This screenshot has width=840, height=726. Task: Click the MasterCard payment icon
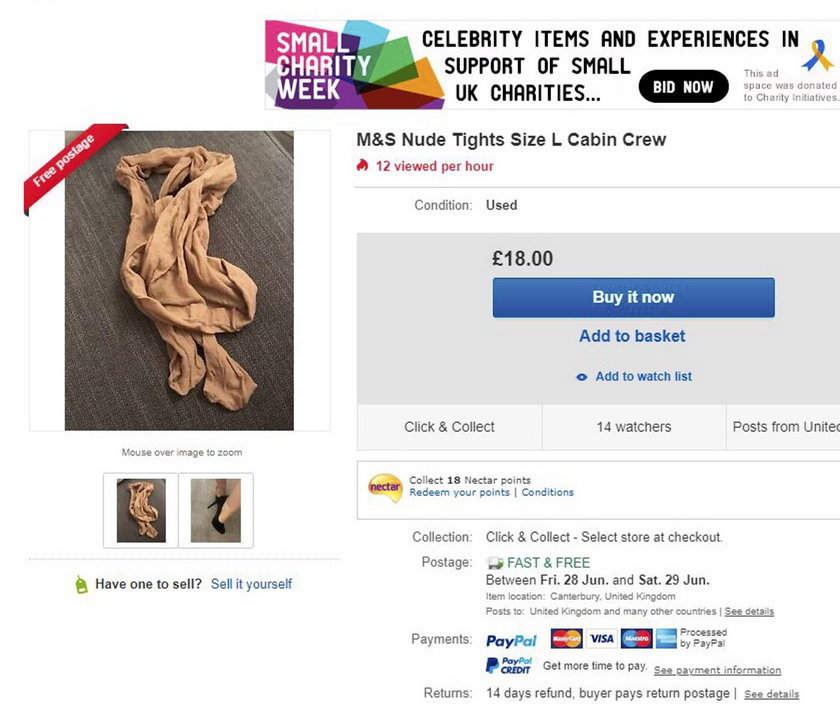[x=566, y=639]
